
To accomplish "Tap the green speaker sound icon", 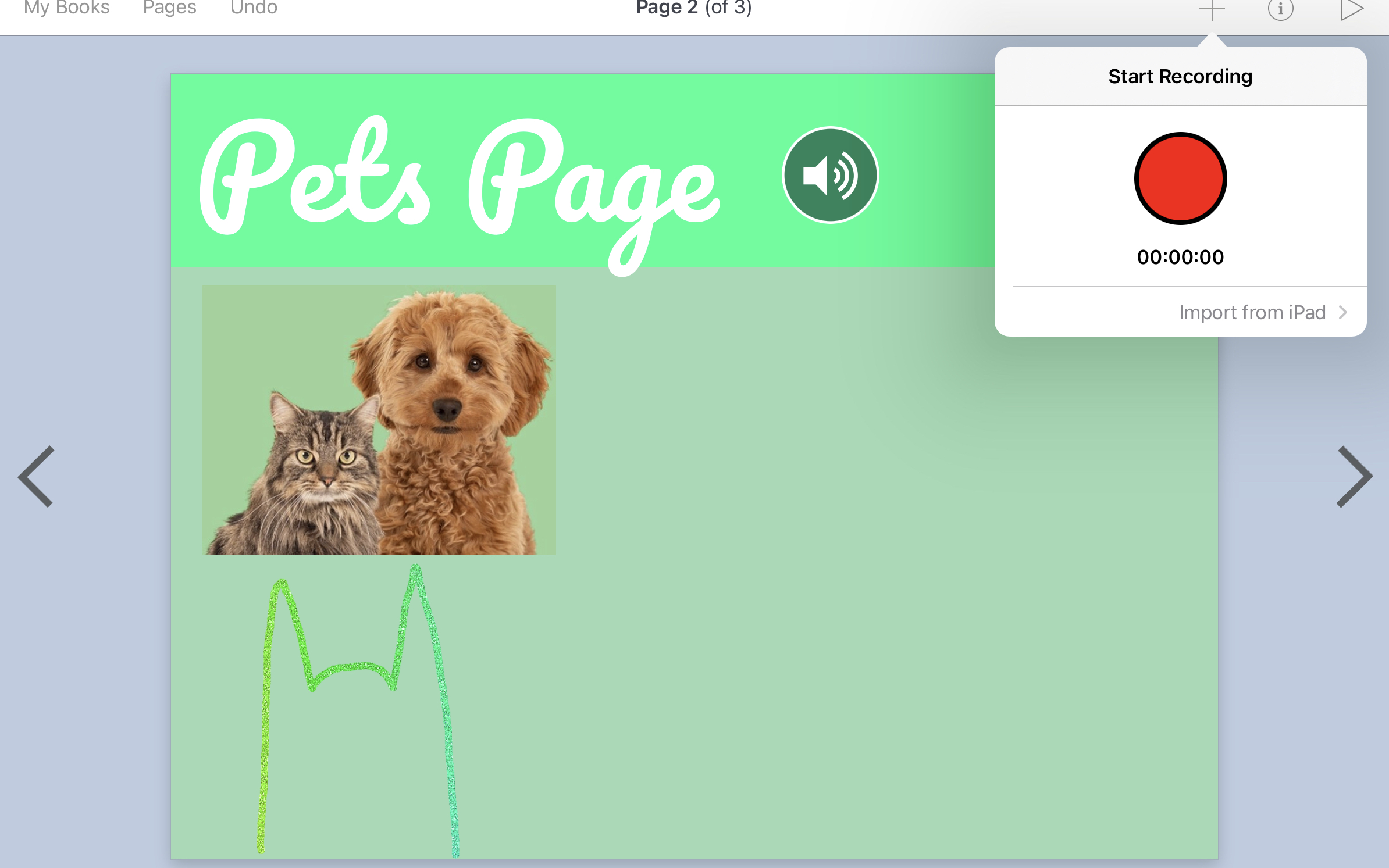I will 830,175.
